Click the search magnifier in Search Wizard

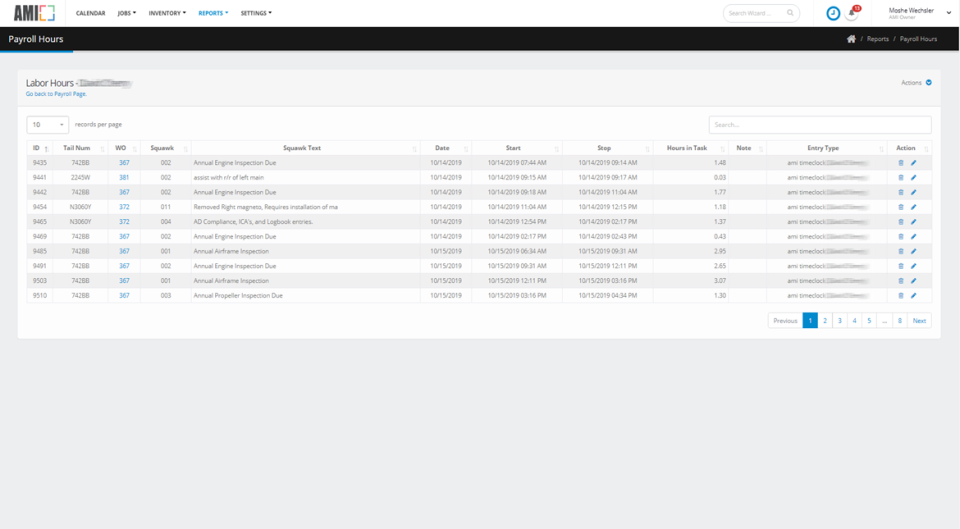[x=790, y=13]
